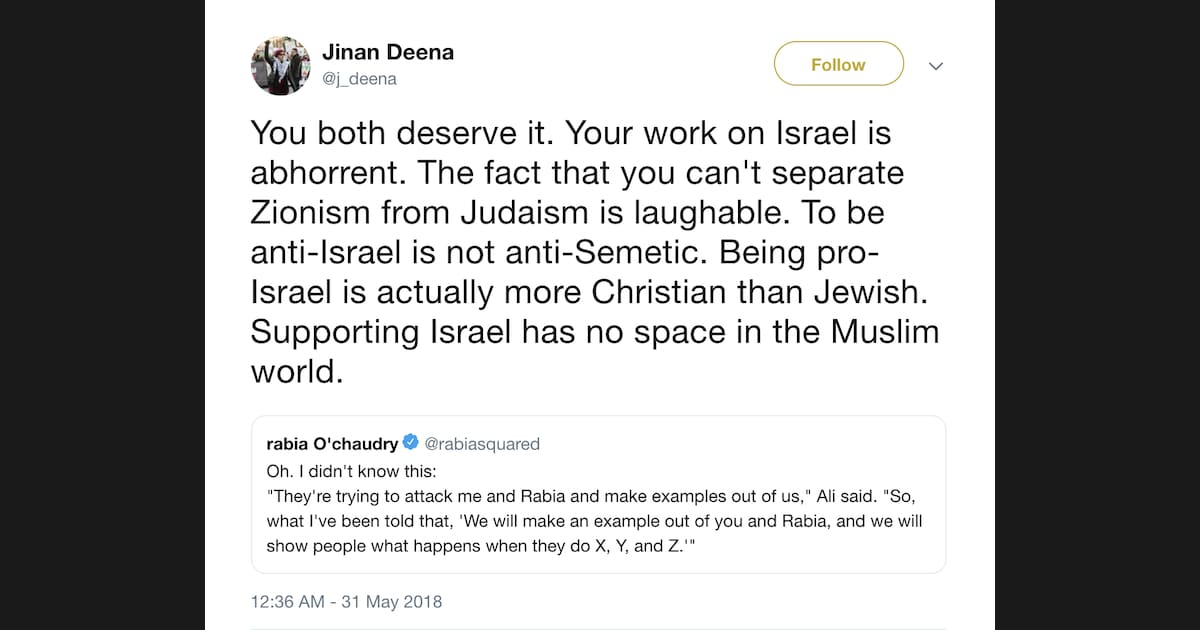Dismiss the tweet via the left dark backdrop

point(100,315)
